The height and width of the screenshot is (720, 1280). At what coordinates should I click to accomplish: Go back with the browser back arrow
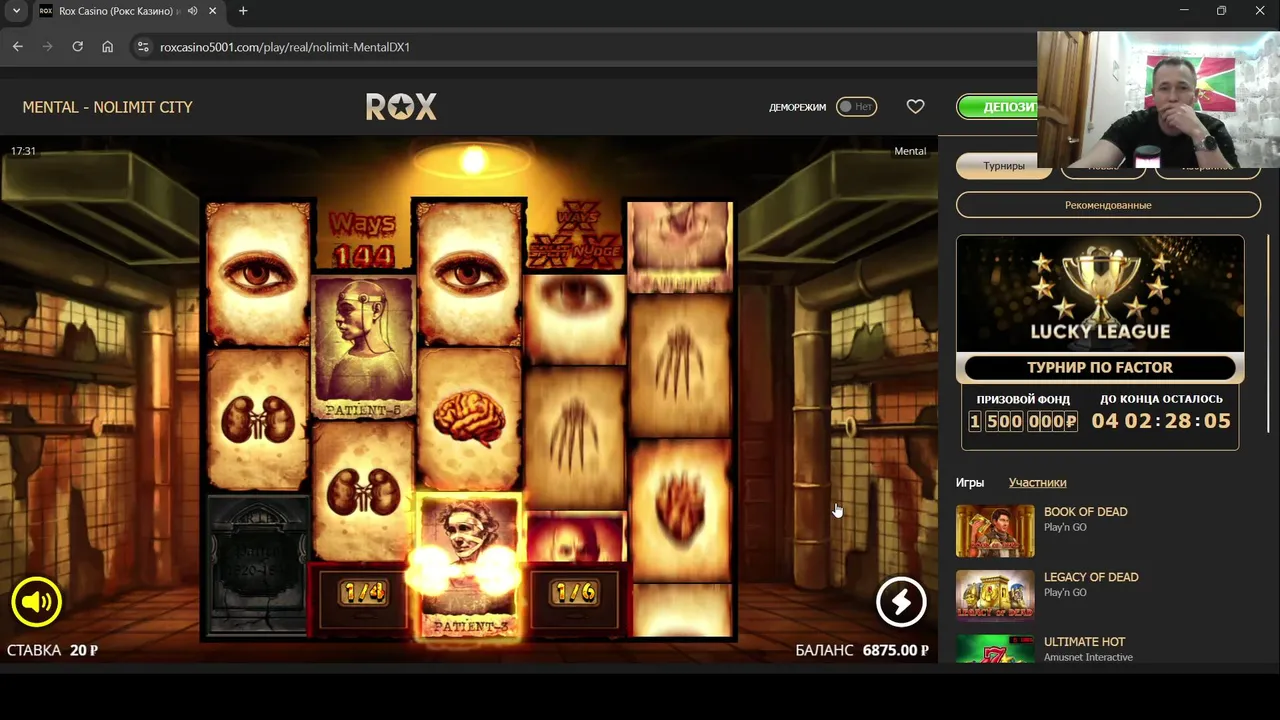click(18, 47)
